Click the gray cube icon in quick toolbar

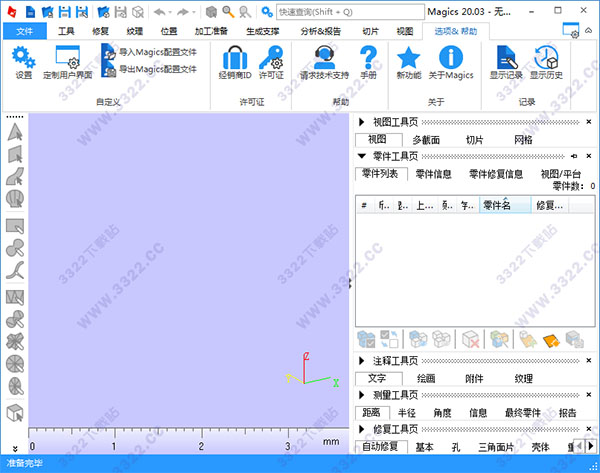click(211, 12)
